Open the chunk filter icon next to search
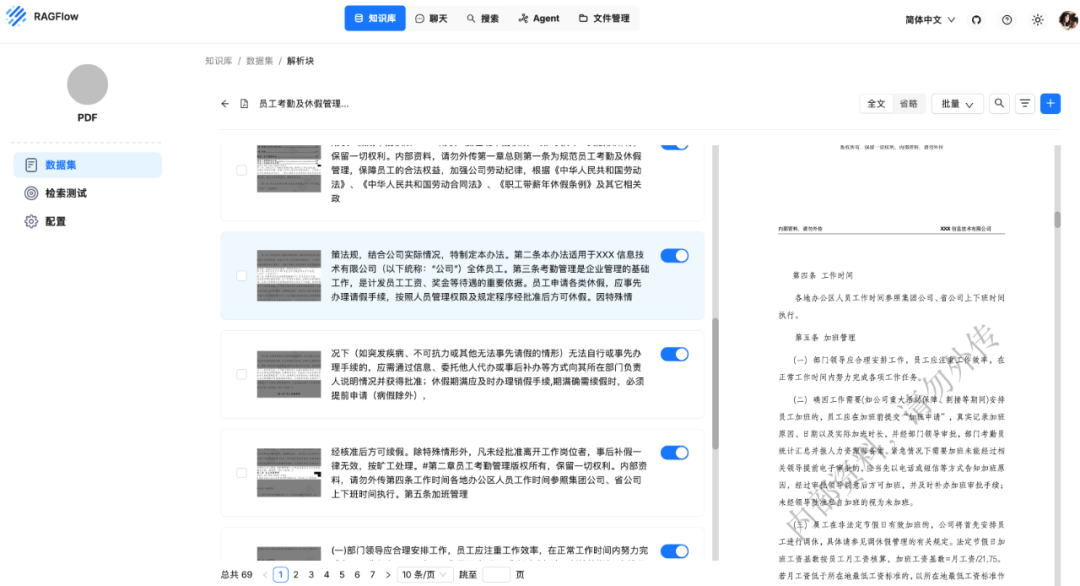Screen dimensions: 1080x586 pos(1024,103)
